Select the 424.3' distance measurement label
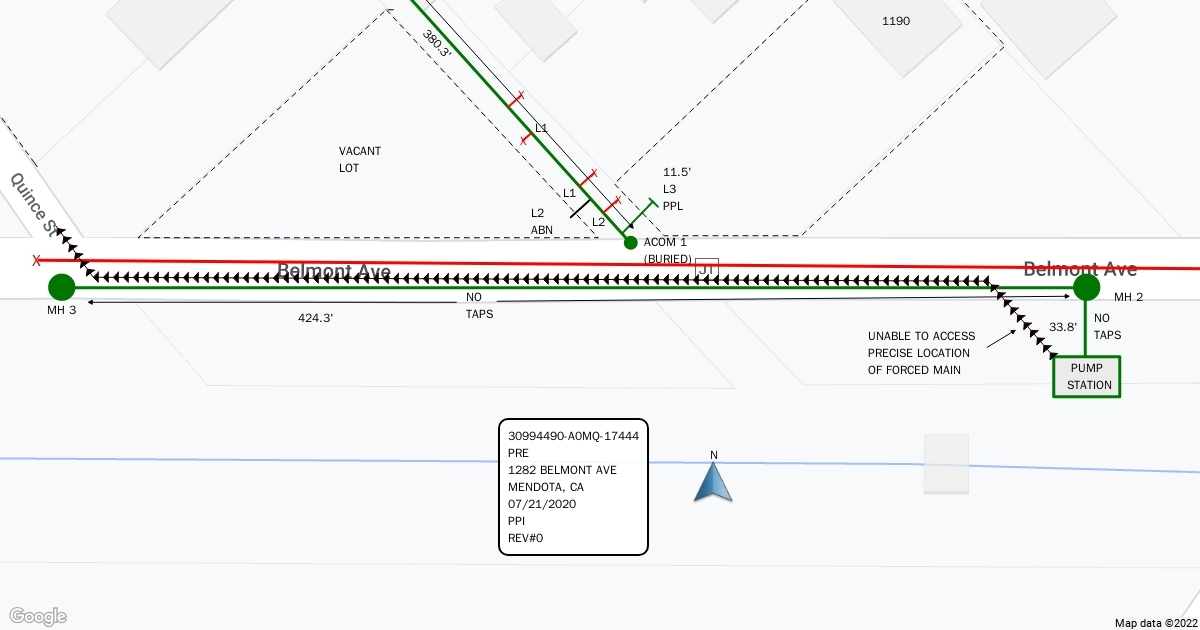Screen dimensions: 1200x630 click(317, 318)
